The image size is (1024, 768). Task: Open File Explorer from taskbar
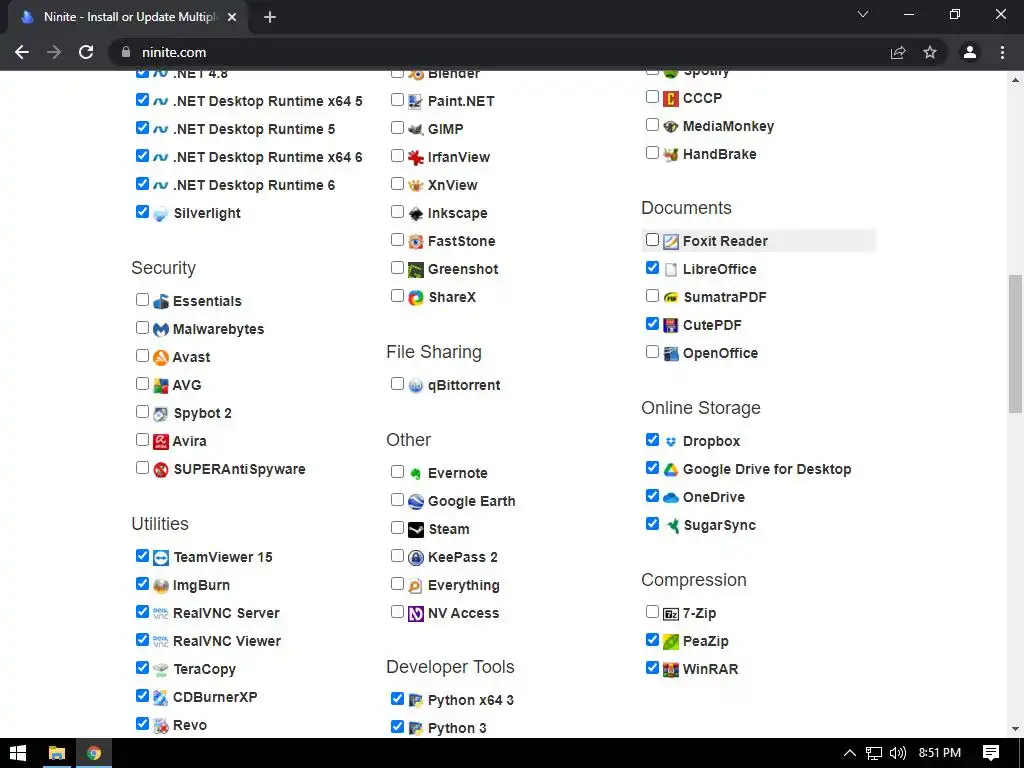[57, 753]
